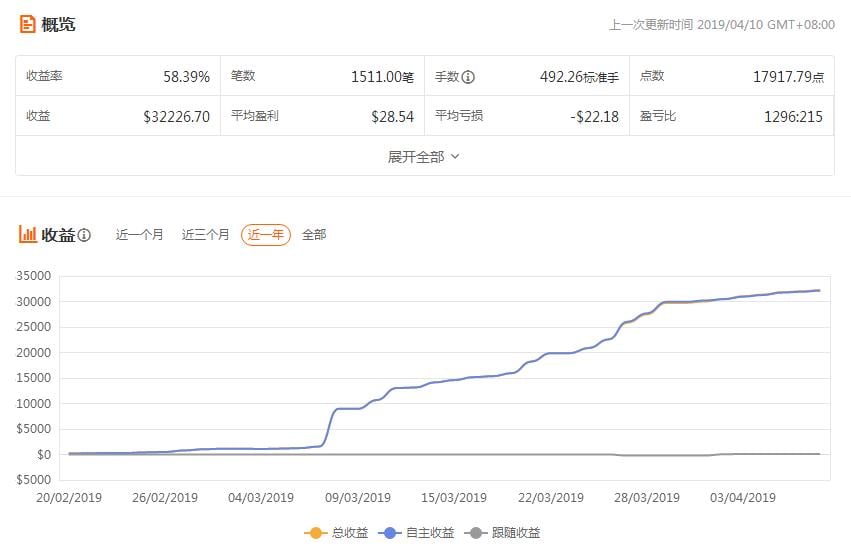Click the 点数 label
This screenshot has height=560, width=851.
652,75
